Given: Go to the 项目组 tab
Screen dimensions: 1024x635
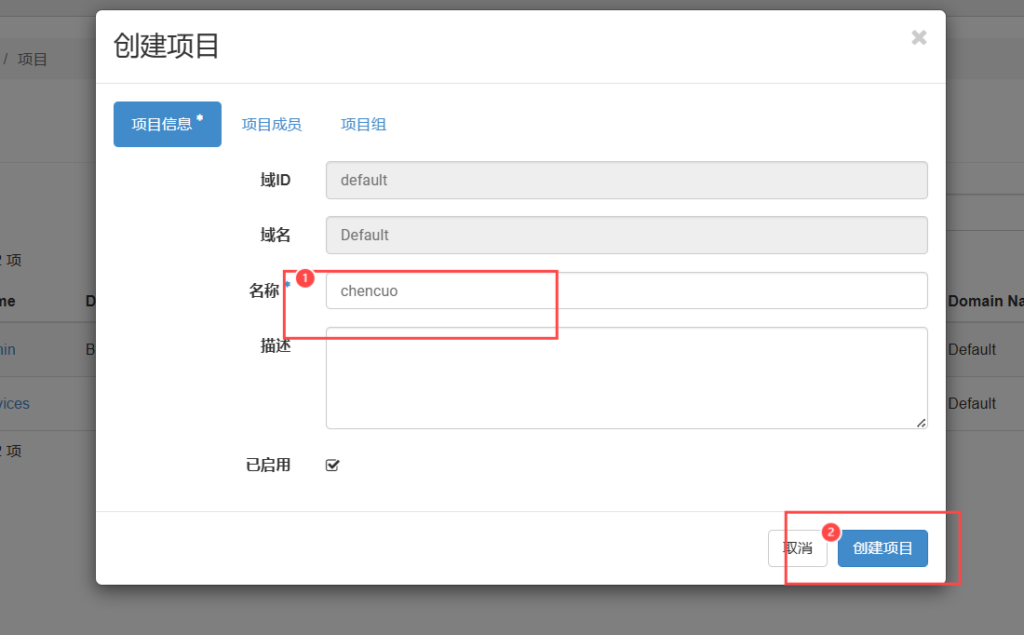Looking at the screenshot, I should tap(363, 124).
